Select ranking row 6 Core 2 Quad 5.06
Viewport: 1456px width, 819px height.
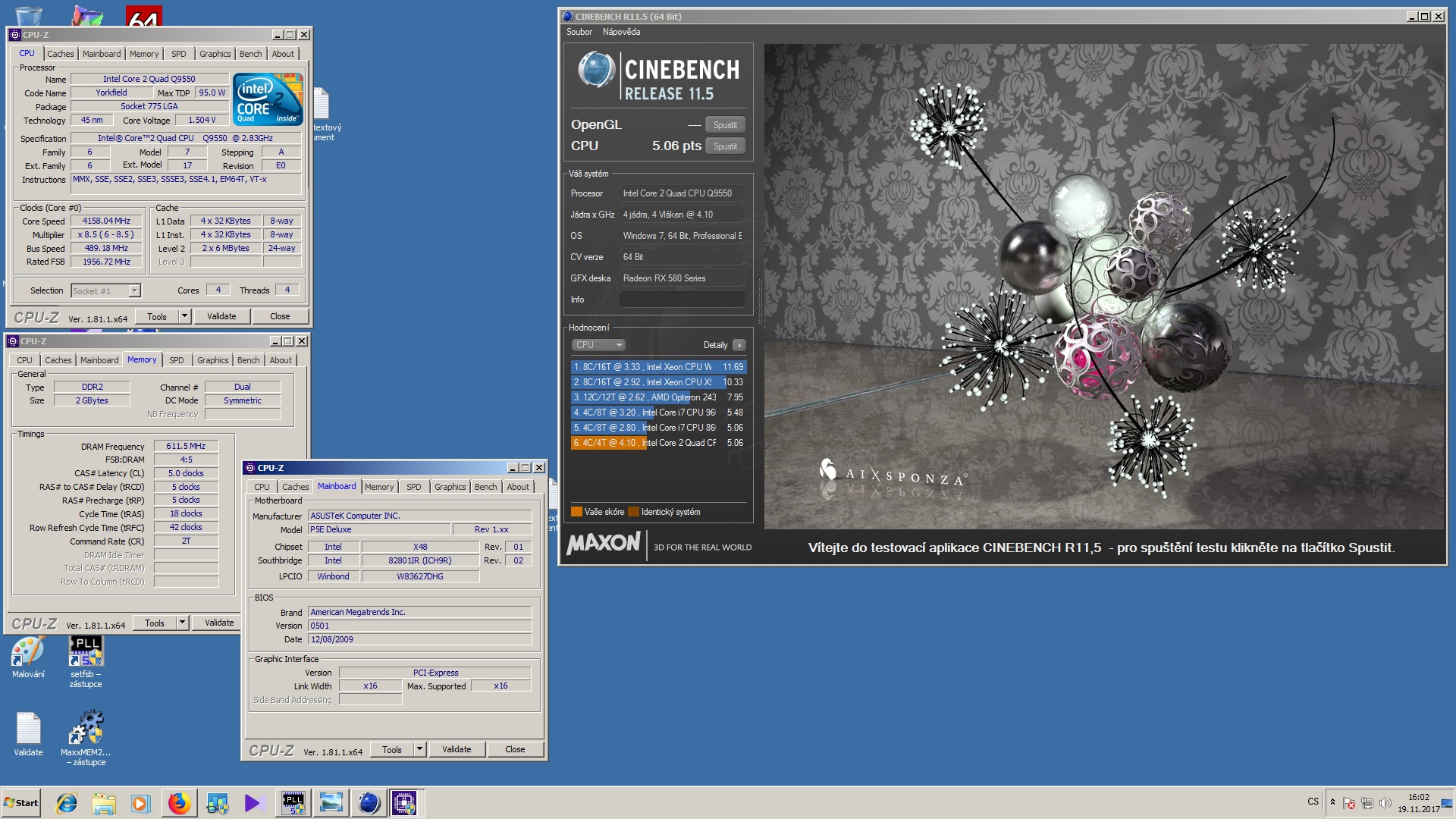pyautogui.click(x=658, y=443)
